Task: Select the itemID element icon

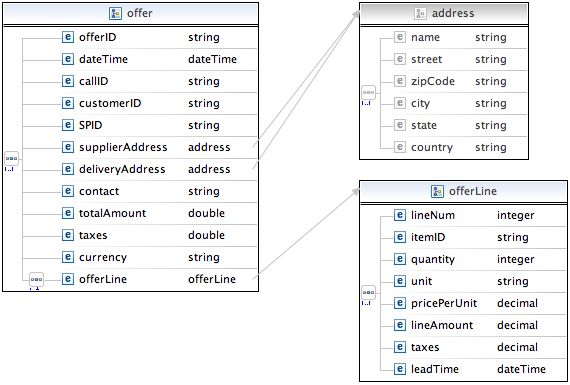Action: [x=400, y=237]
